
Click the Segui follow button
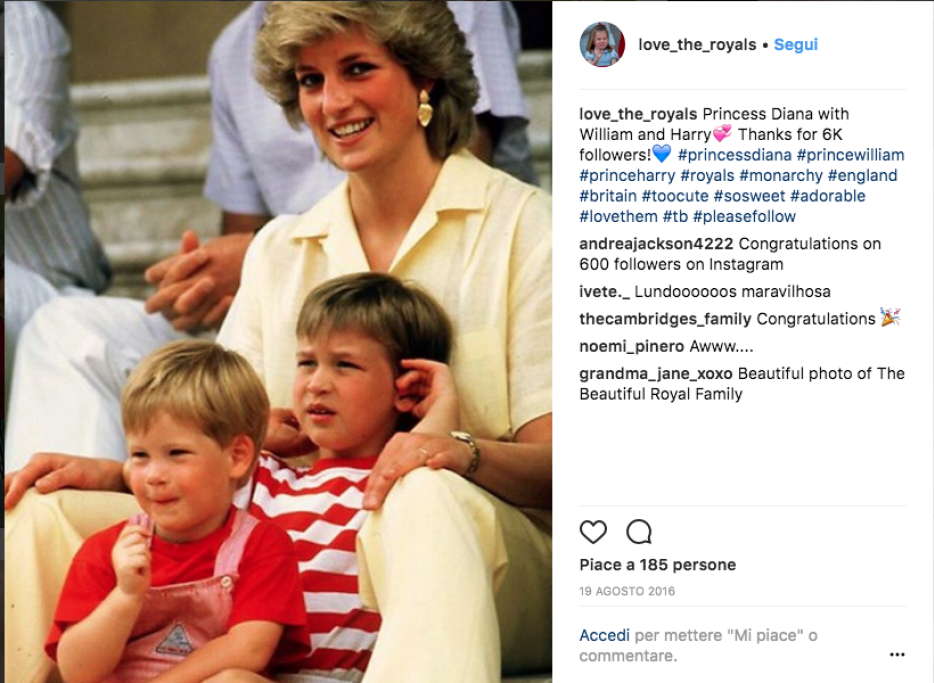pos(796,45)
